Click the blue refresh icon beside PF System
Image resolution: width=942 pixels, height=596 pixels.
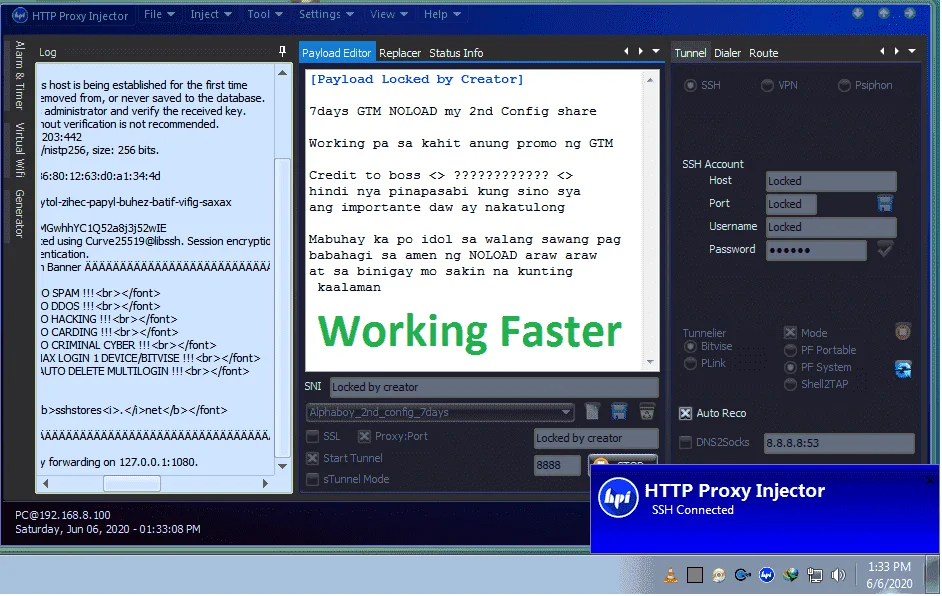click(902, 369)
